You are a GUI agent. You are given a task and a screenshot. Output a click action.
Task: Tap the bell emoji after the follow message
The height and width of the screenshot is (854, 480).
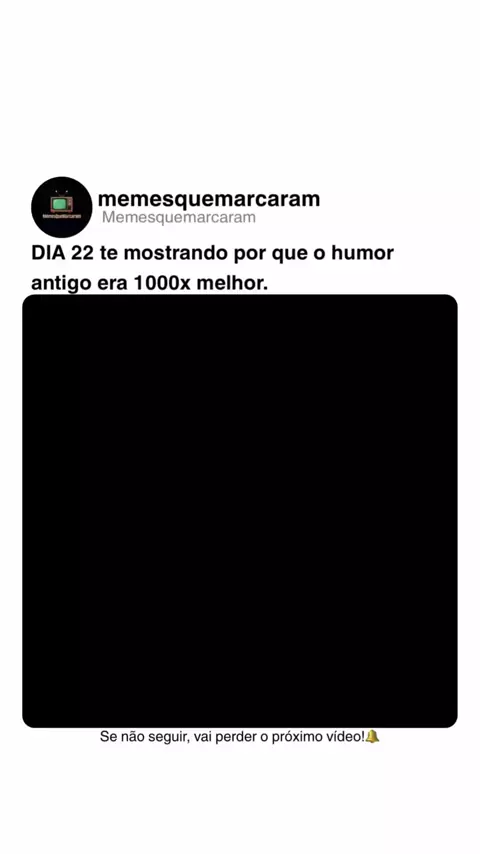[x=373, y=737]
